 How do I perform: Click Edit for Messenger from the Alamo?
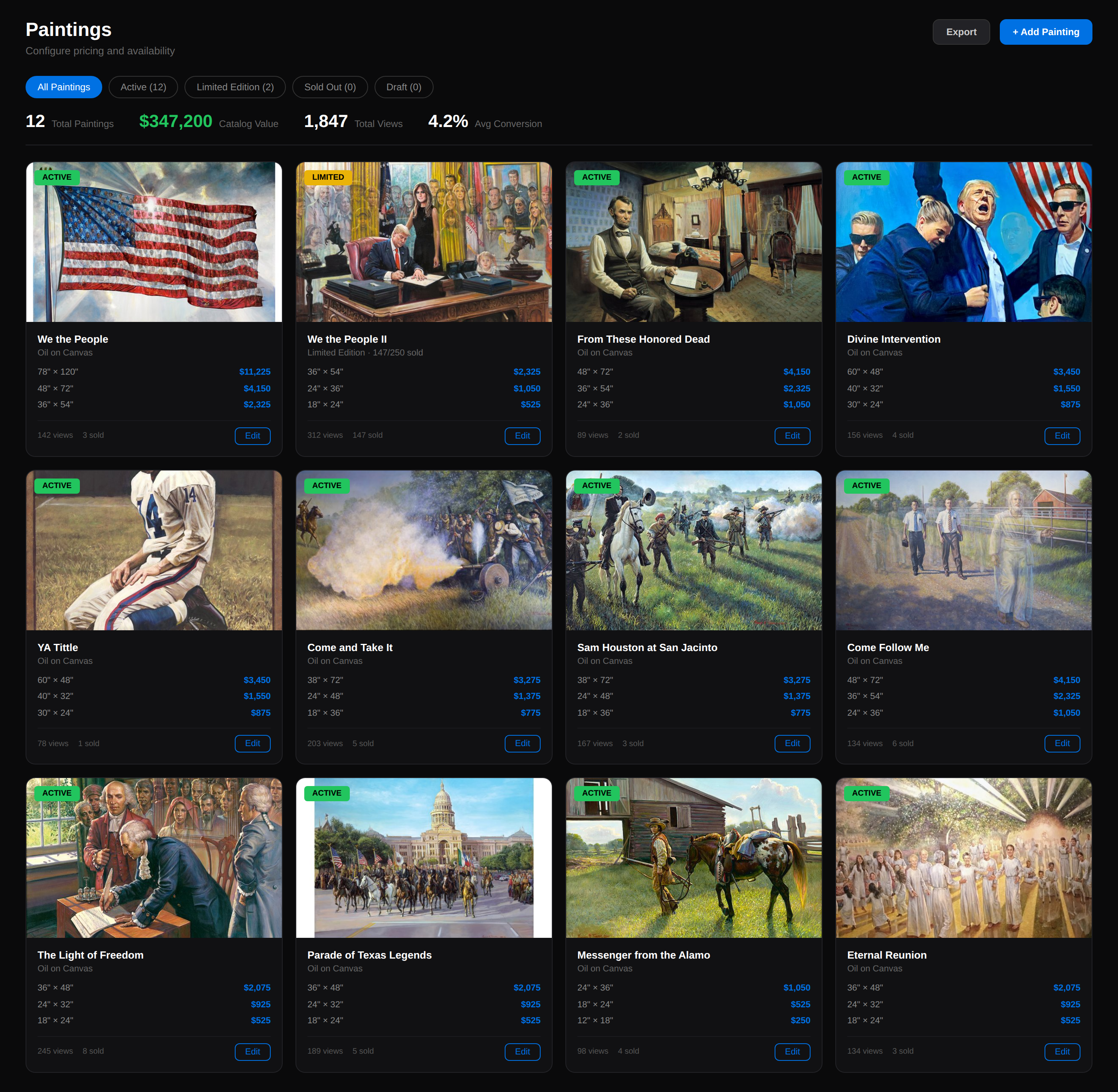coord(792,1051)
